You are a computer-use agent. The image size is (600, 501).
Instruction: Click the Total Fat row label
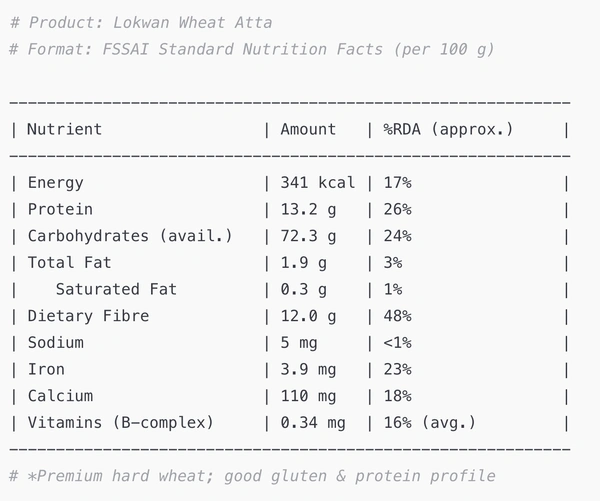point(69,263)
